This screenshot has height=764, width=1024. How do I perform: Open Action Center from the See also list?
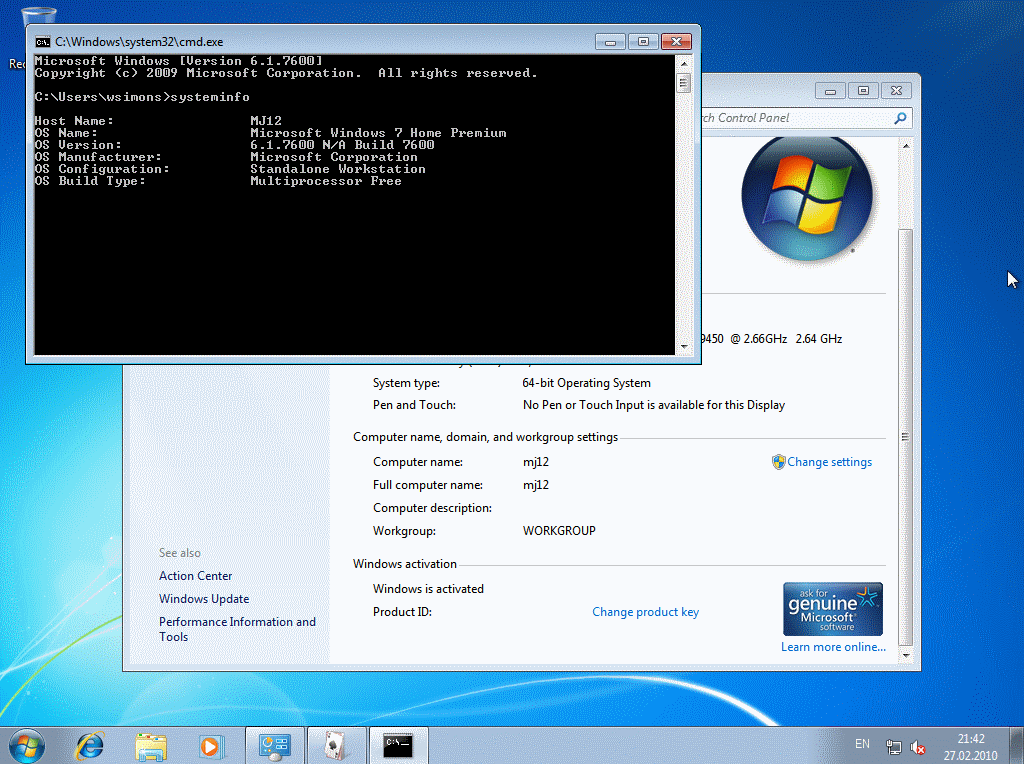pyautogui.click(x=195, y=576)
